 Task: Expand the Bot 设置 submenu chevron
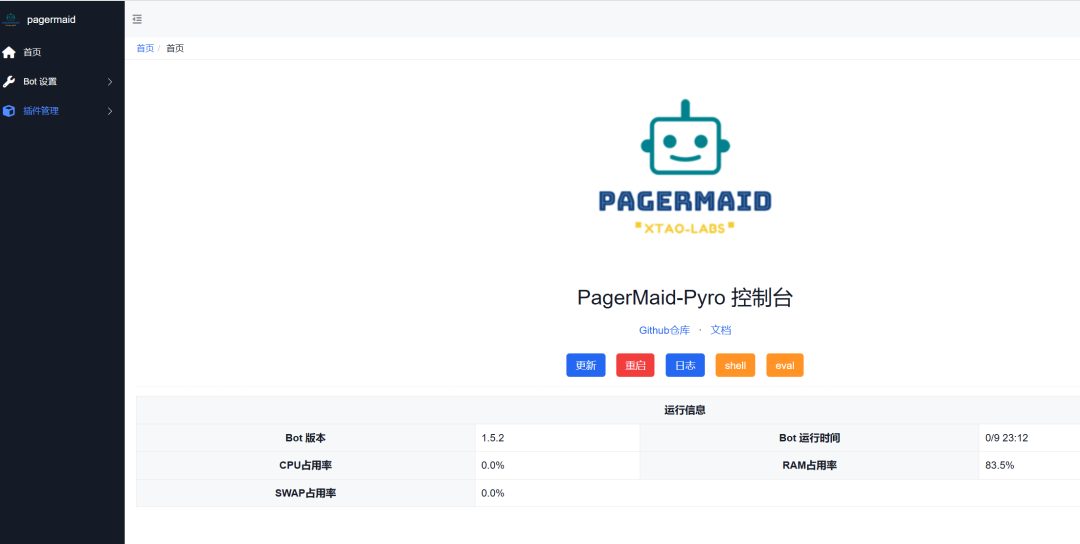pyautogui.click(x=110, y=82)
